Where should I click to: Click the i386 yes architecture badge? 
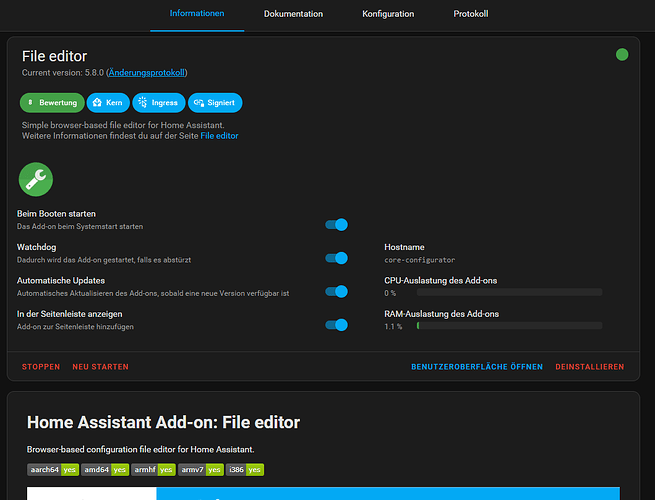[x=245, y=470]
